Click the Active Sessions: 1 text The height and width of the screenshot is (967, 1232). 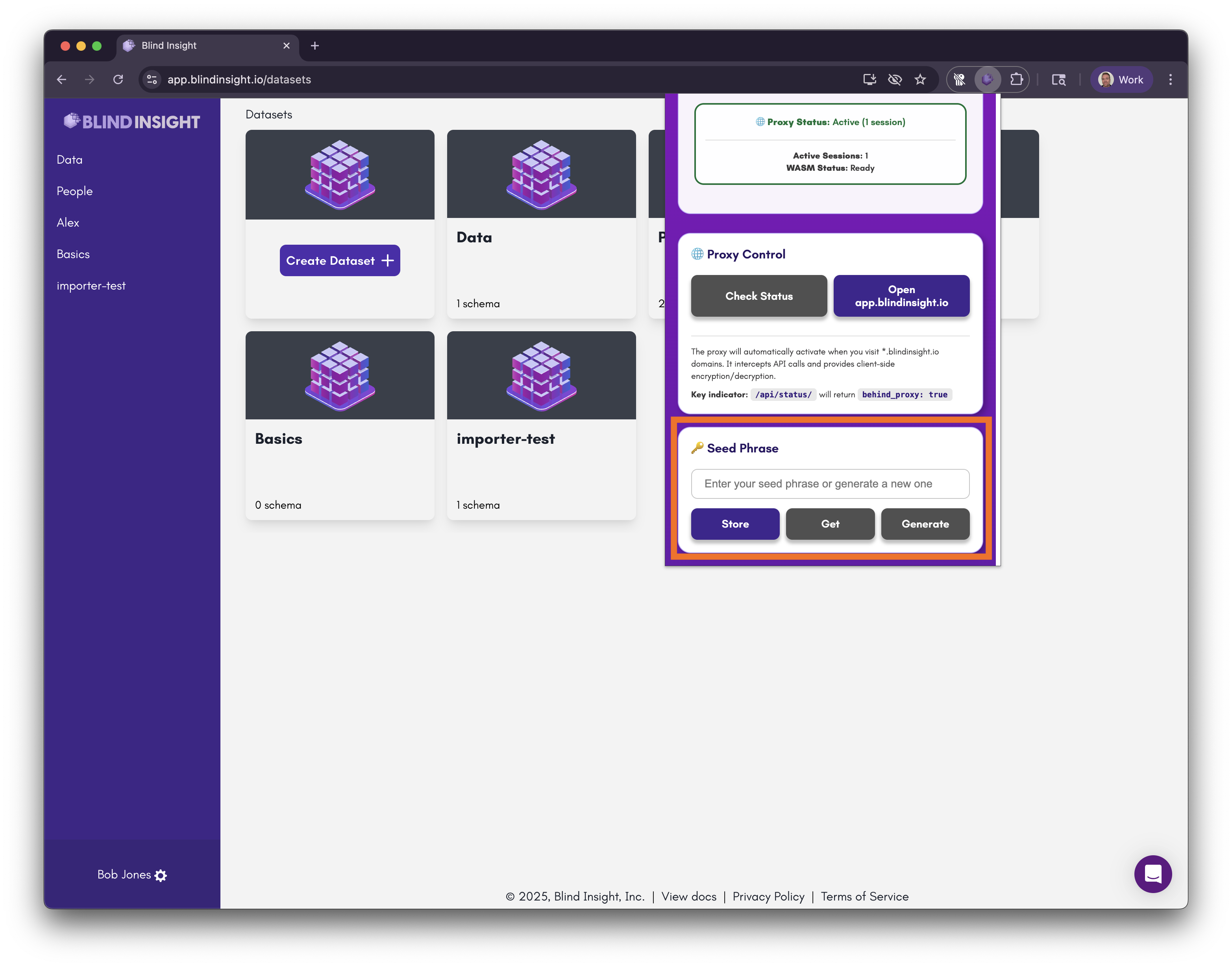coord(830,156)
